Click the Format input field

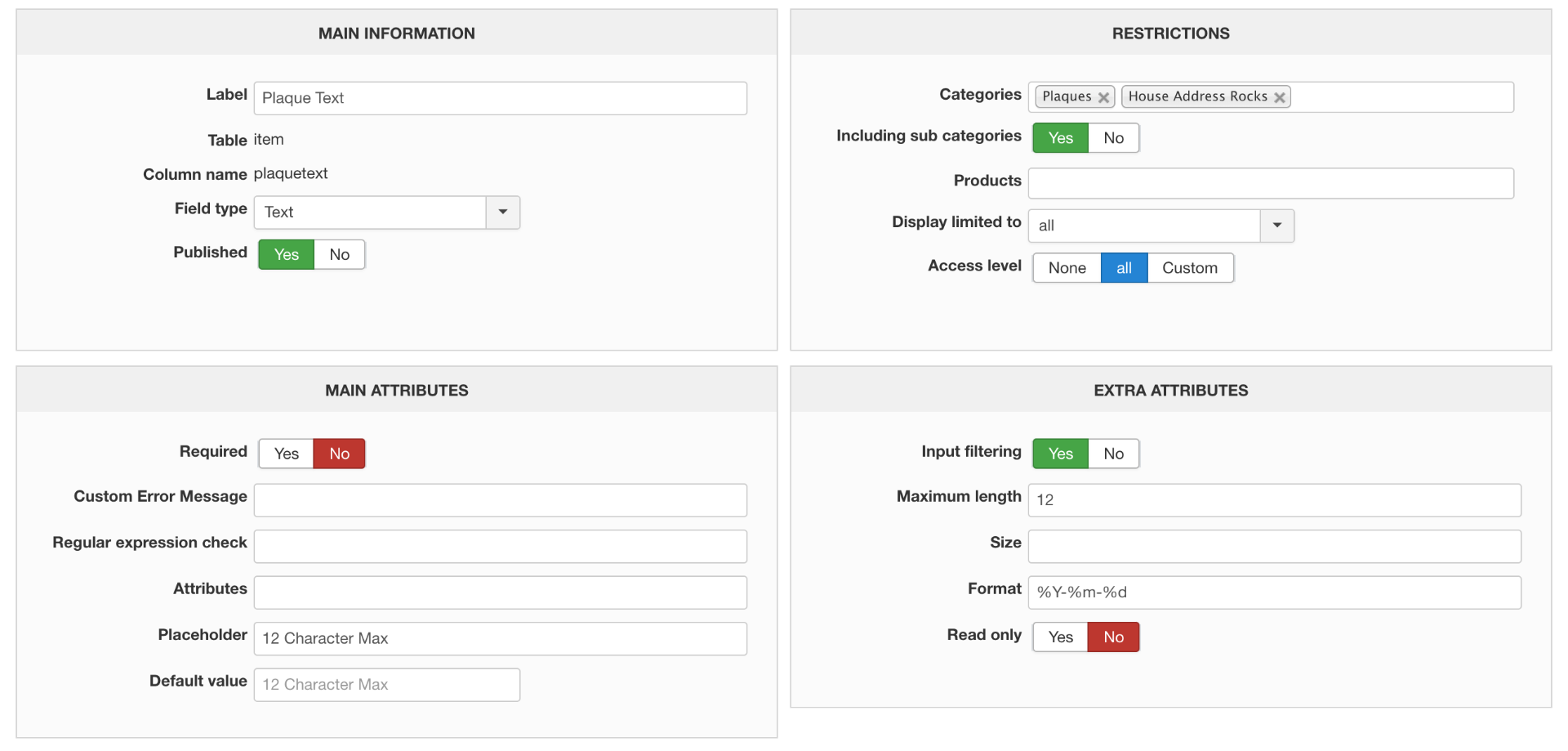1274,592
